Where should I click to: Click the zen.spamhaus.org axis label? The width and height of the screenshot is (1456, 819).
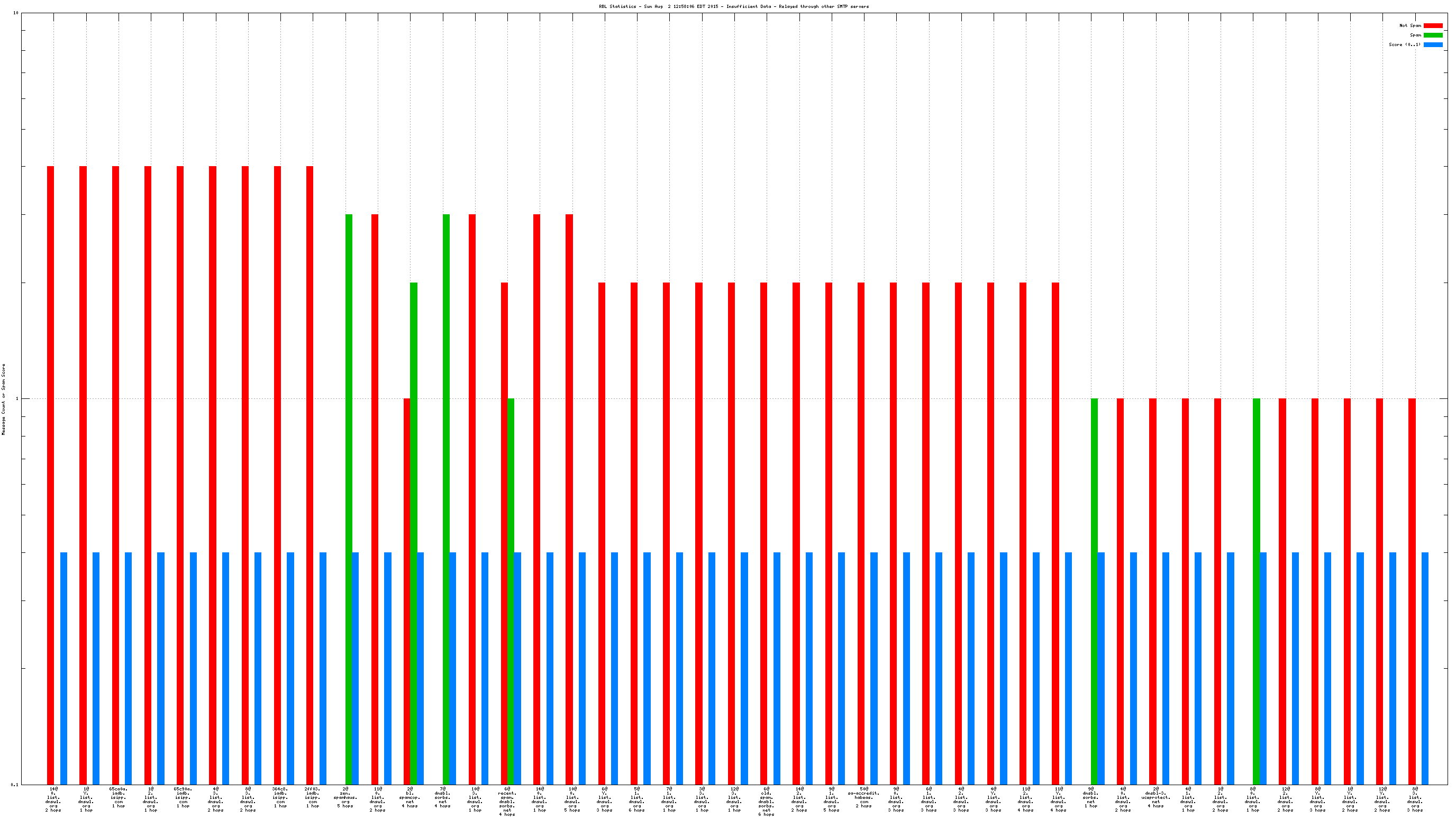coord(345,797)
